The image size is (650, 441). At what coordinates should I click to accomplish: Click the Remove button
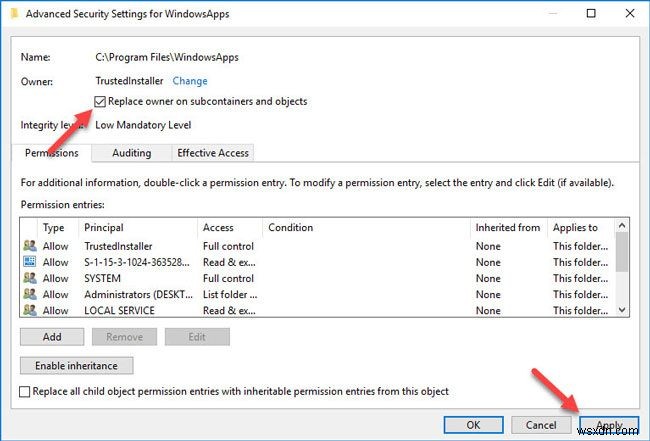[124, 337]
